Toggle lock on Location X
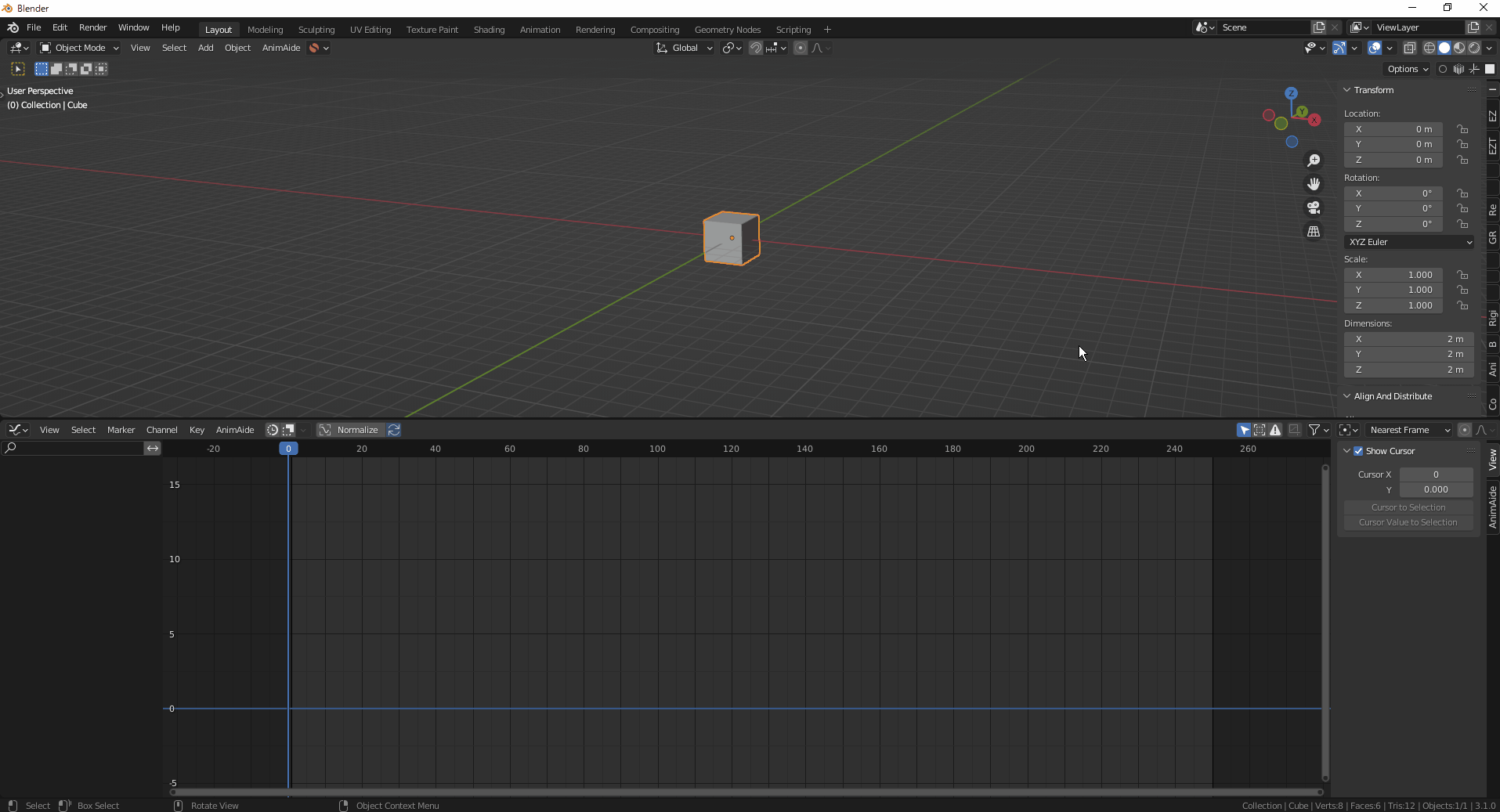Image resolution: width=1500 pixels, height=812 pixels. pyautogui.click(x=1462, y=129)
